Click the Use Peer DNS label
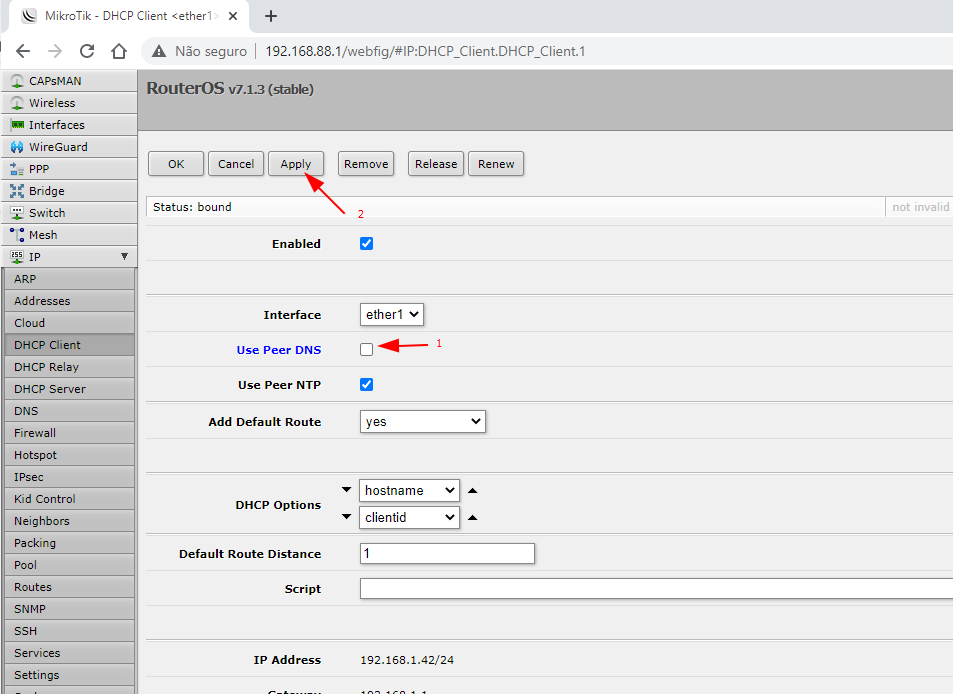Screen dimensions: 953x694 point(279,349)
